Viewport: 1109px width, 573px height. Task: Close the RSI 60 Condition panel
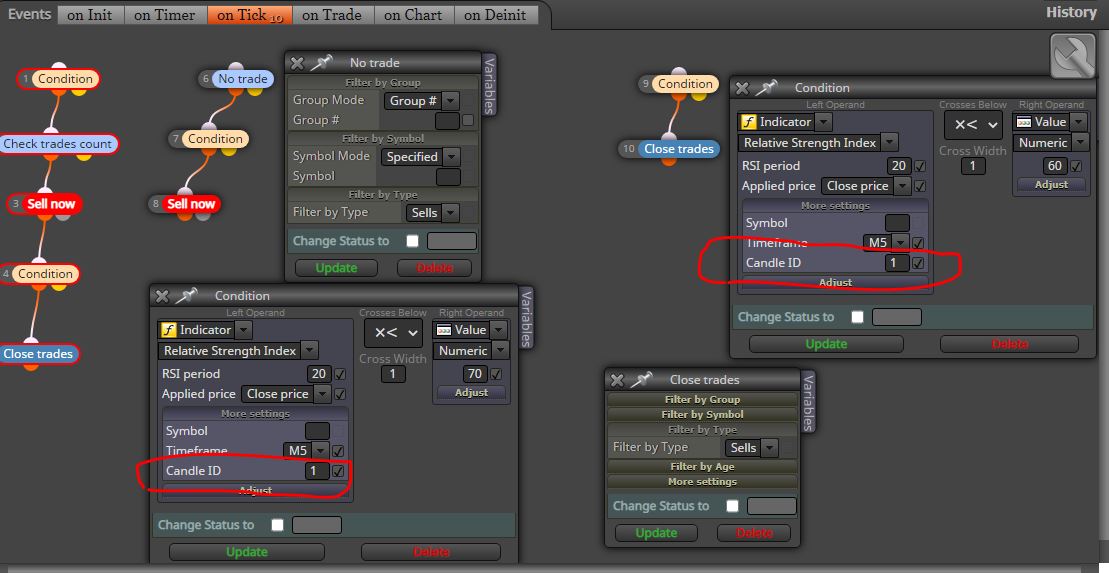click(x=742, y=88)
